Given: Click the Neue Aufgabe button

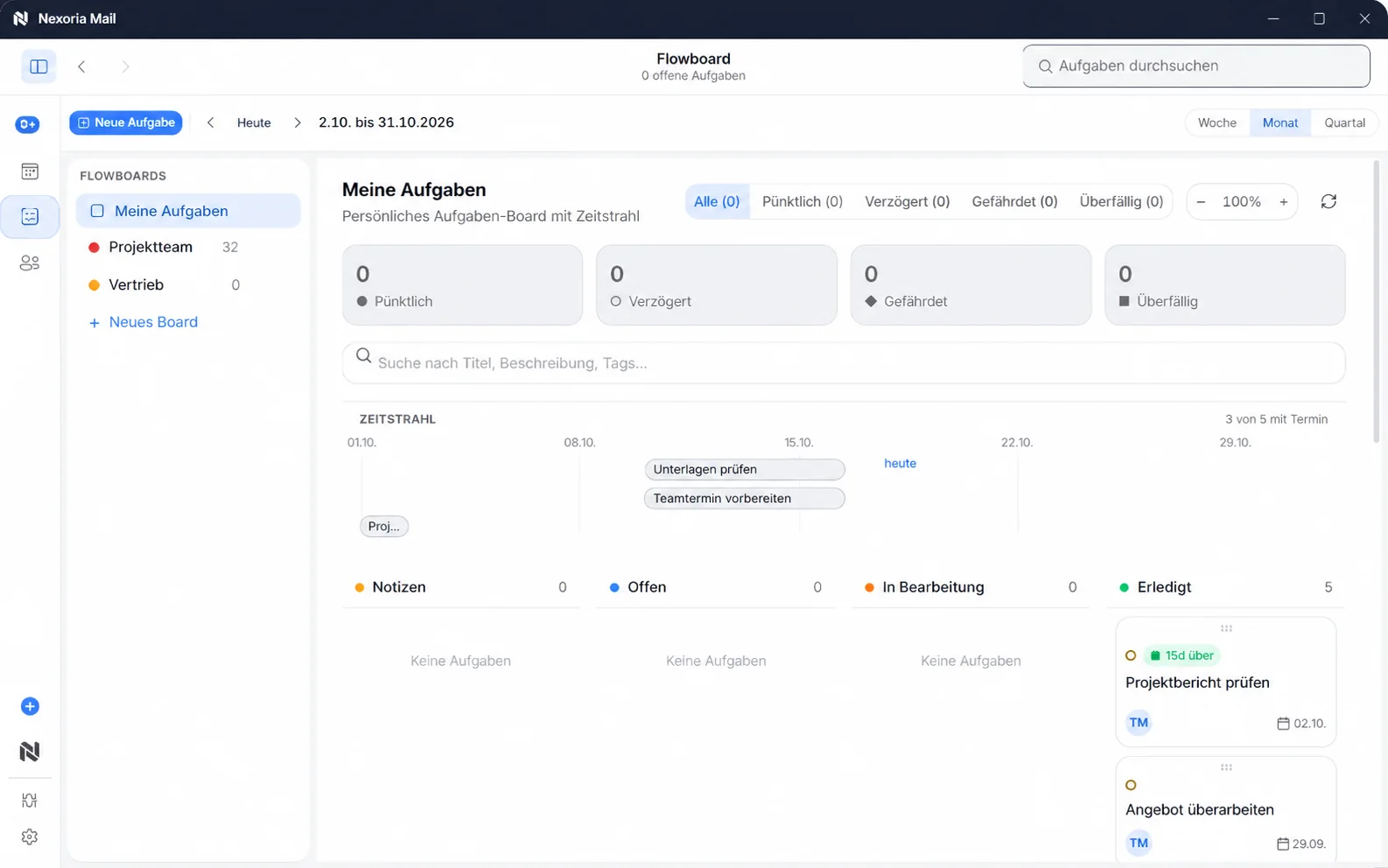Looking at the screenshot, I should (126, 122).
